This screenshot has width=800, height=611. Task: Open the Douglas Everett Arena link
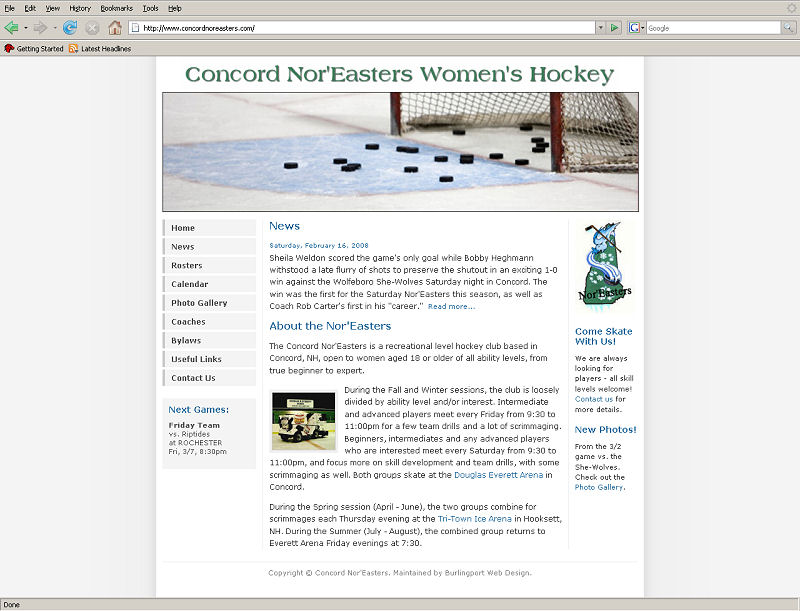[x=498, y=475]
